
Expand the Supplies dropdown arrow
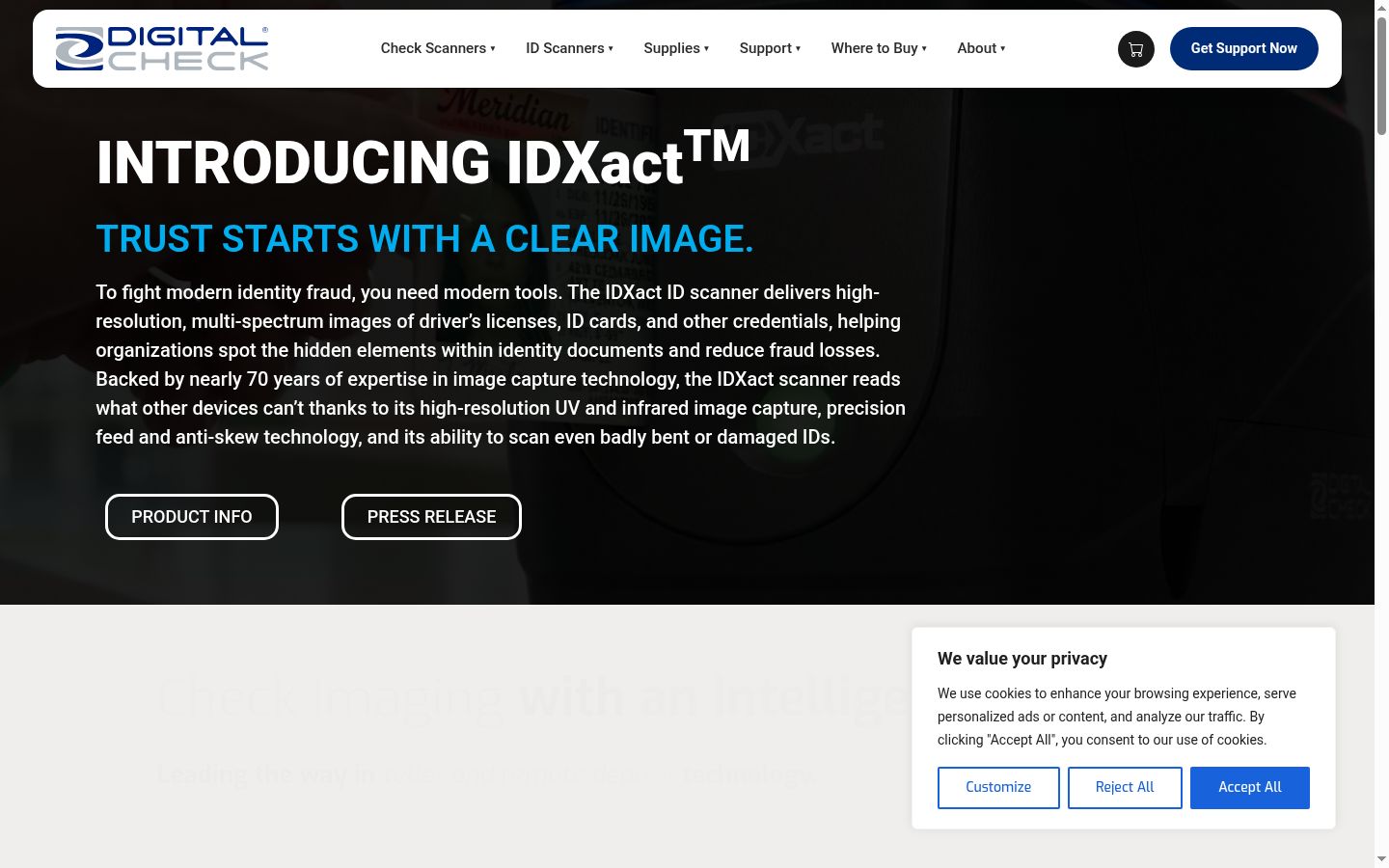pyautogui.click(x=706, y=48)
